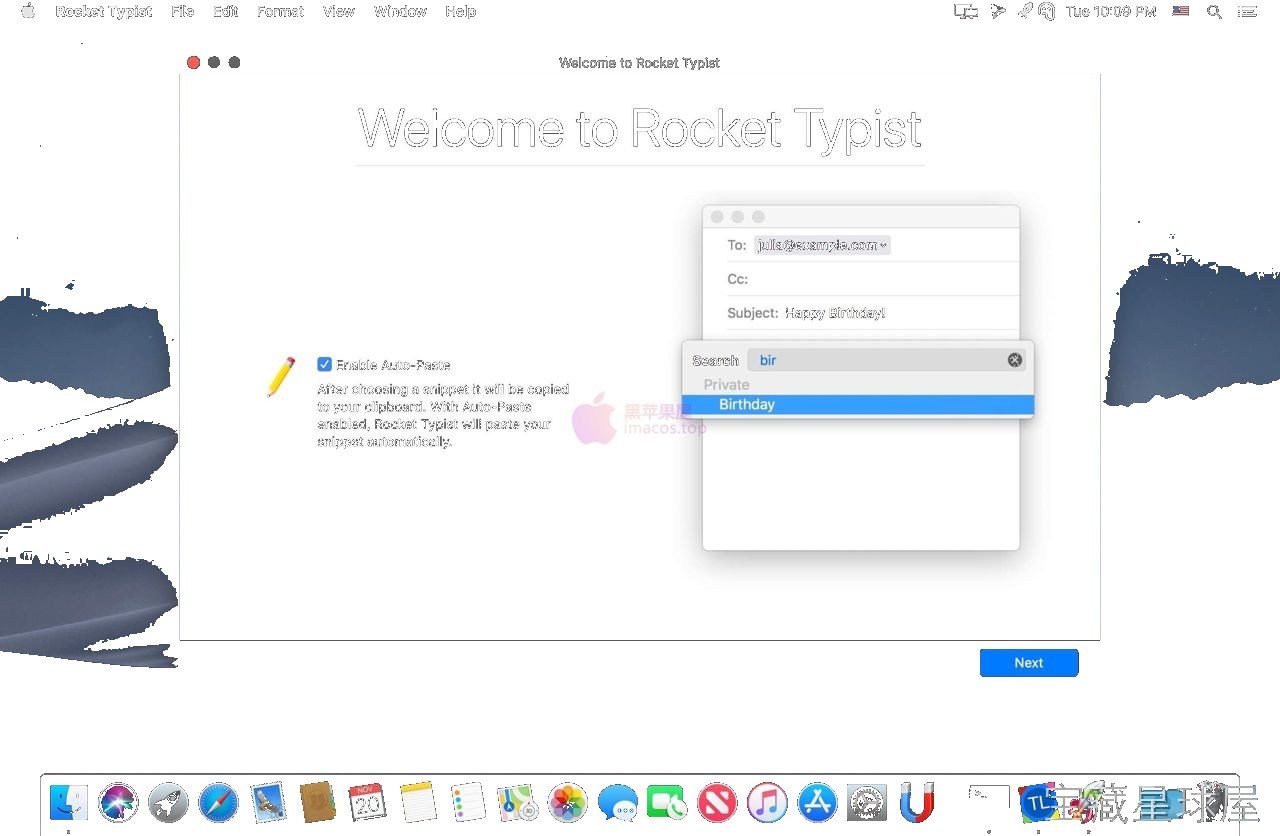Screen dimensions: 1280x836
Task: Open Spotlight search magnifier in menu bar
Action: coord(1214,12)
